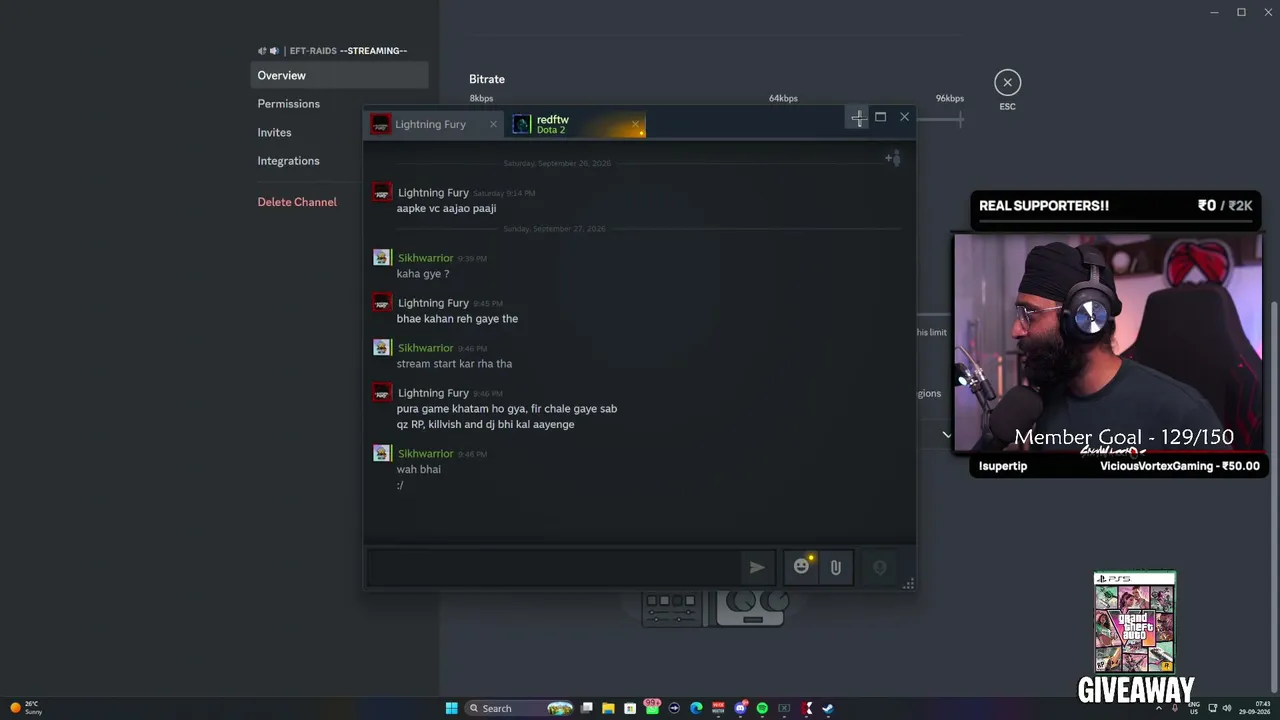Open the Overview settings section
Image resolution: width=1280 pixels, height=720 pixels.
click(339, 75)
